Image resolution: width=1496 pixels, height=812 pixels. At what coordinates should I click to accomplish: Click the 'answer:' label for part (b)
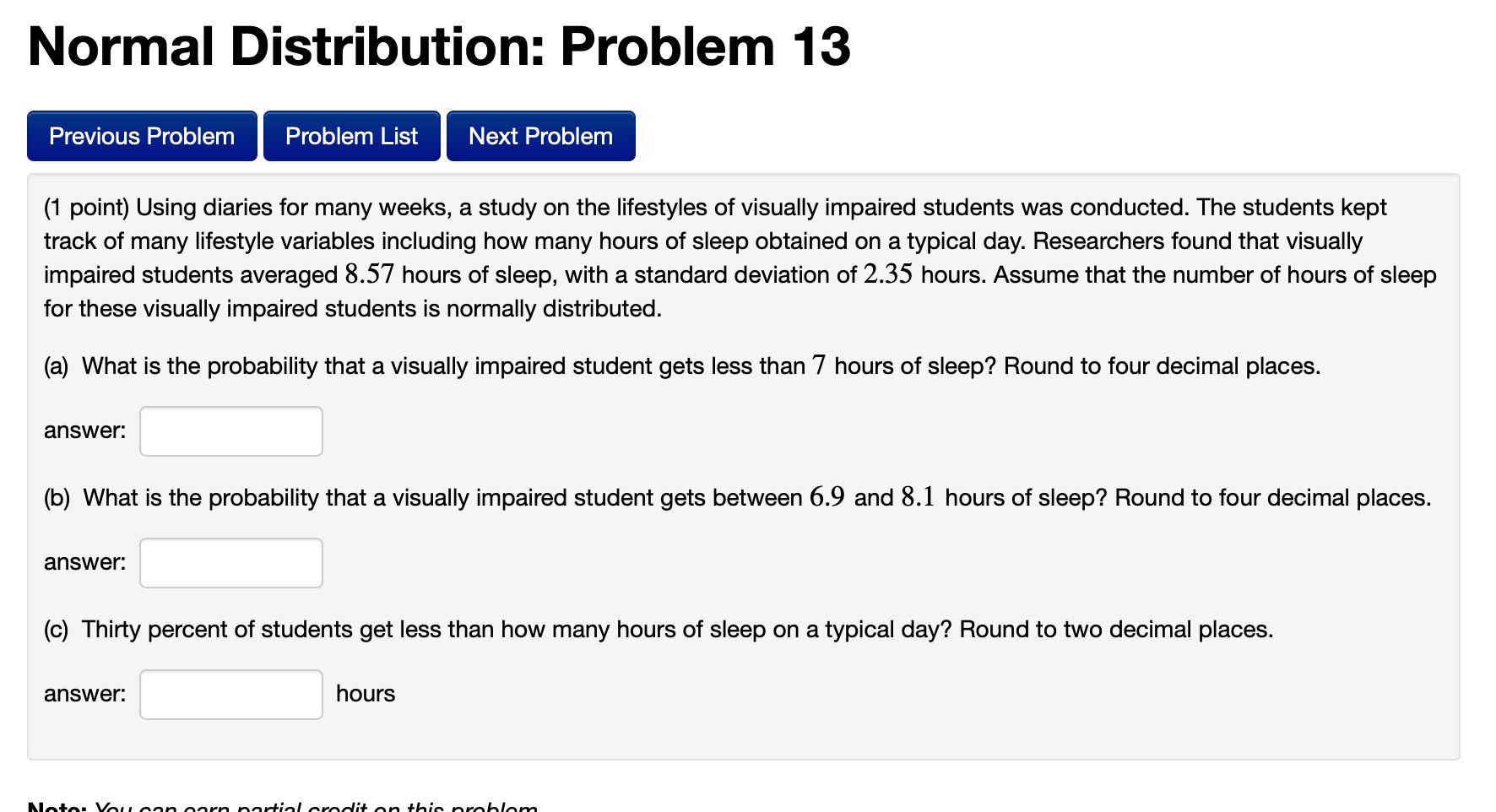point(84,561)
